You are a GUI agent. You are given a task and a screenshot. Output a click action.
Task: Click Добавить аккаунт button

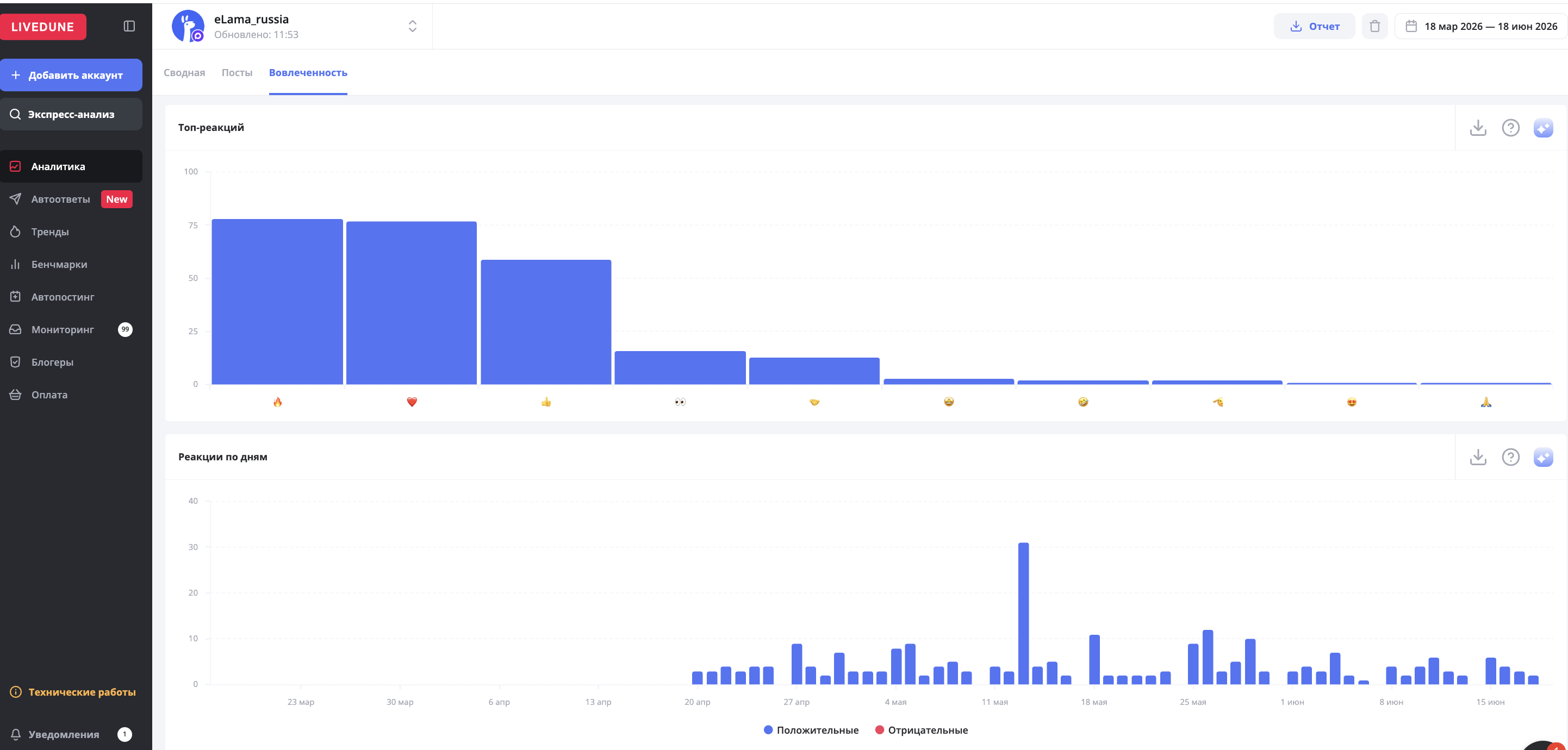pyautogui.click(x=71, y=75)
